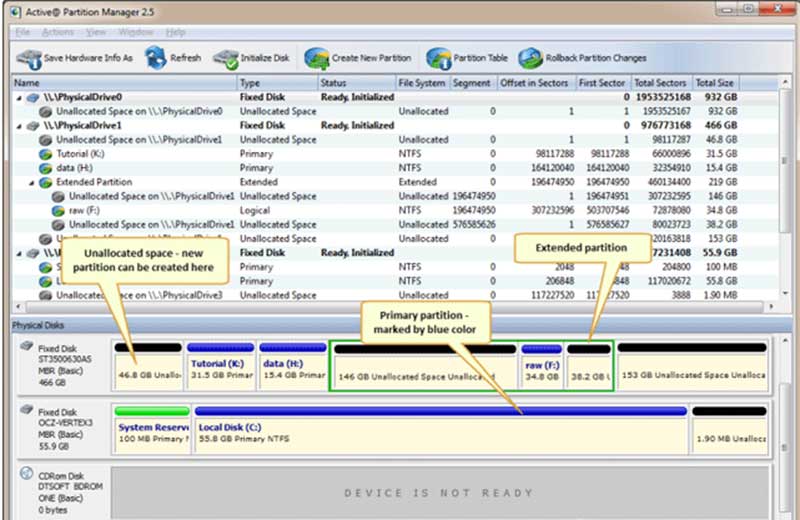Click the 932 GB size of PhysicalDrive0
The width and height of the screenshot is (800, 520).
click(x=722, y=97)
